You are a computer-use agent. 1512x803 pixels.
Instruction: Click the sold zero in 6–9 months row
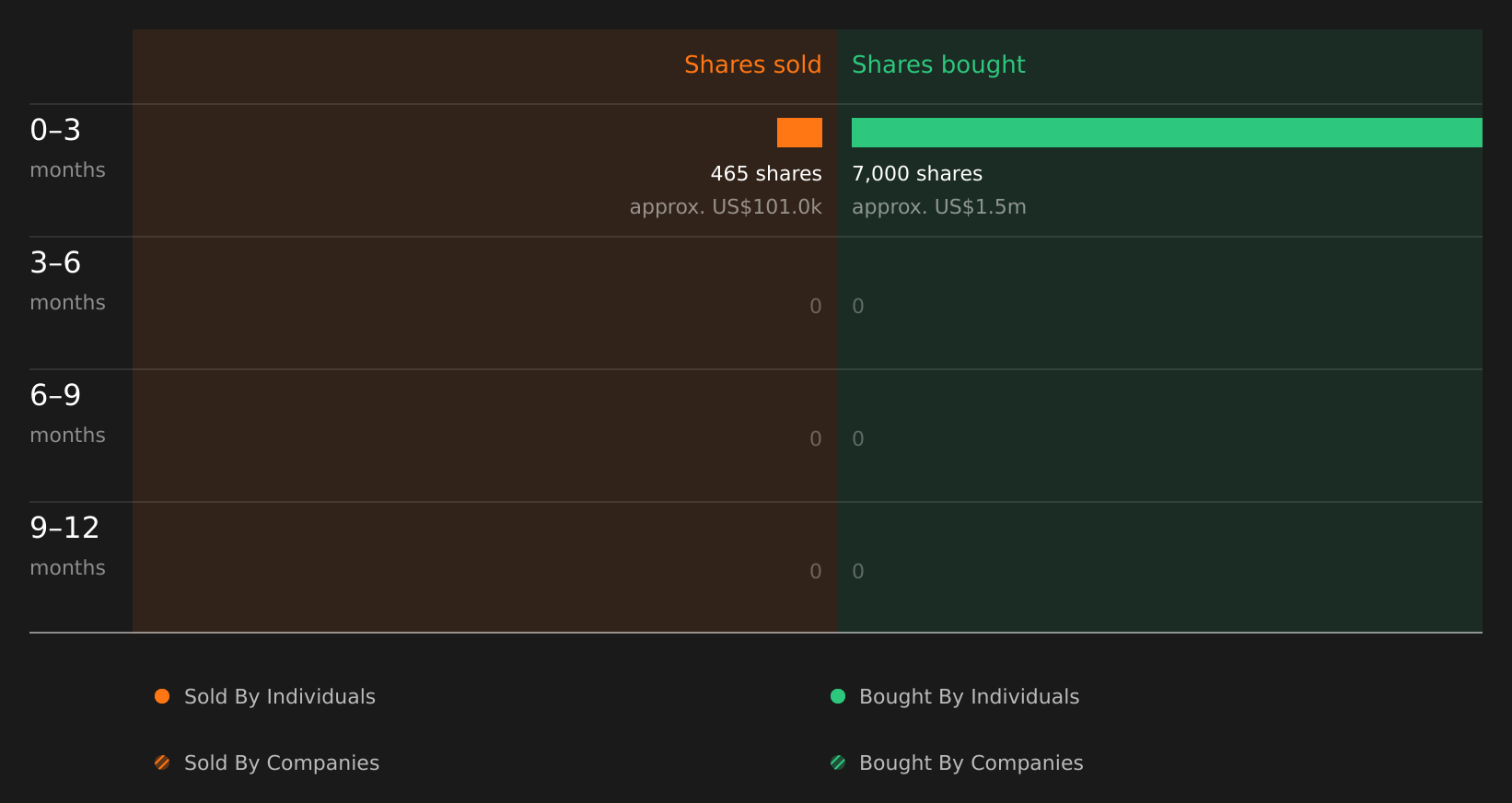tap(816, 439)
